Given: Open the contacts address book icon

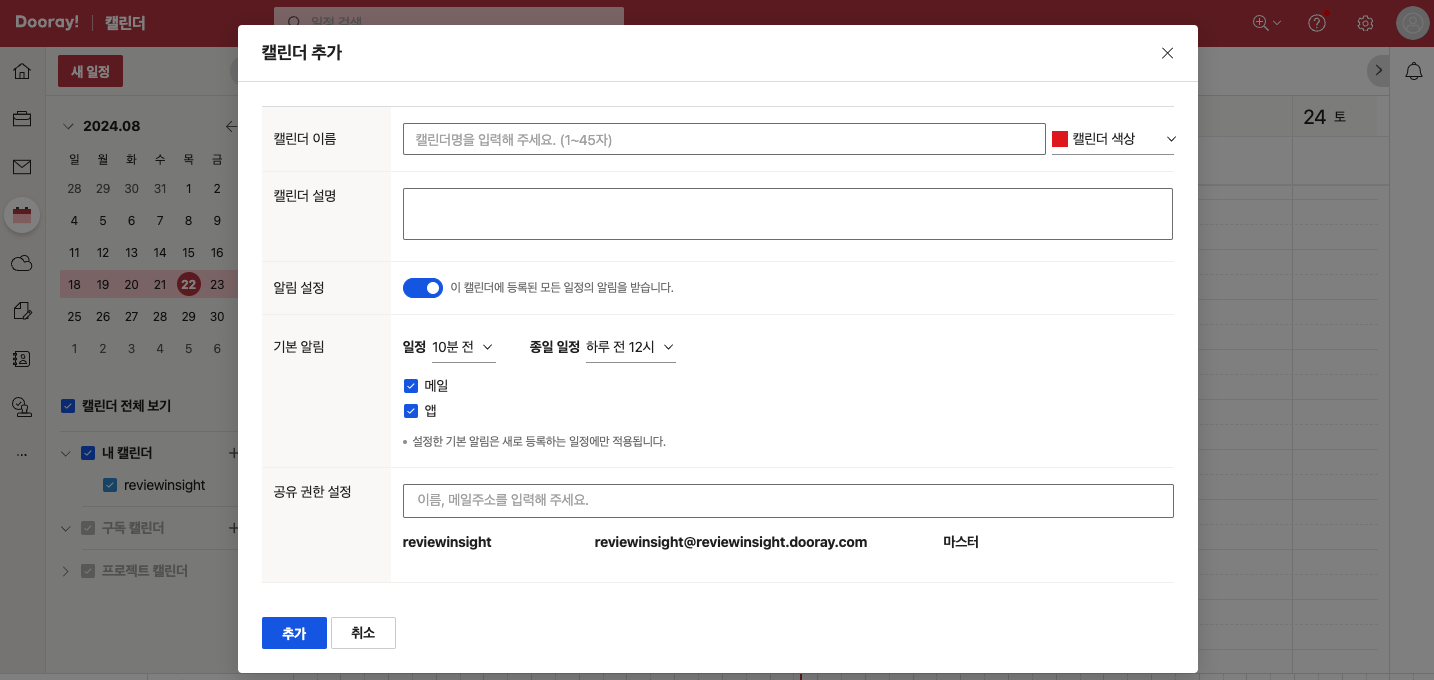Looking at the screenshot, I should 22,358.
